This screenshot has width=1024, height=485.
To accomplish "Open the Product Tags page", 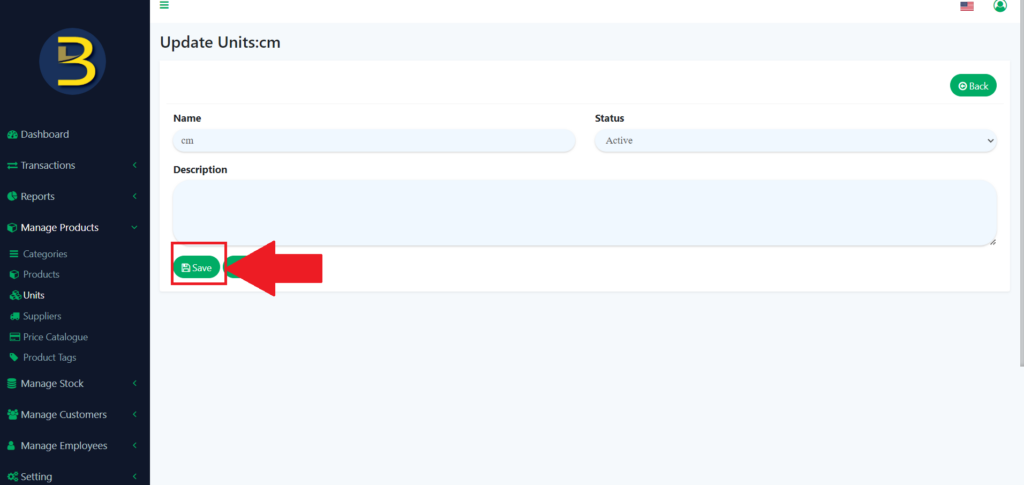I will (49, 357).
